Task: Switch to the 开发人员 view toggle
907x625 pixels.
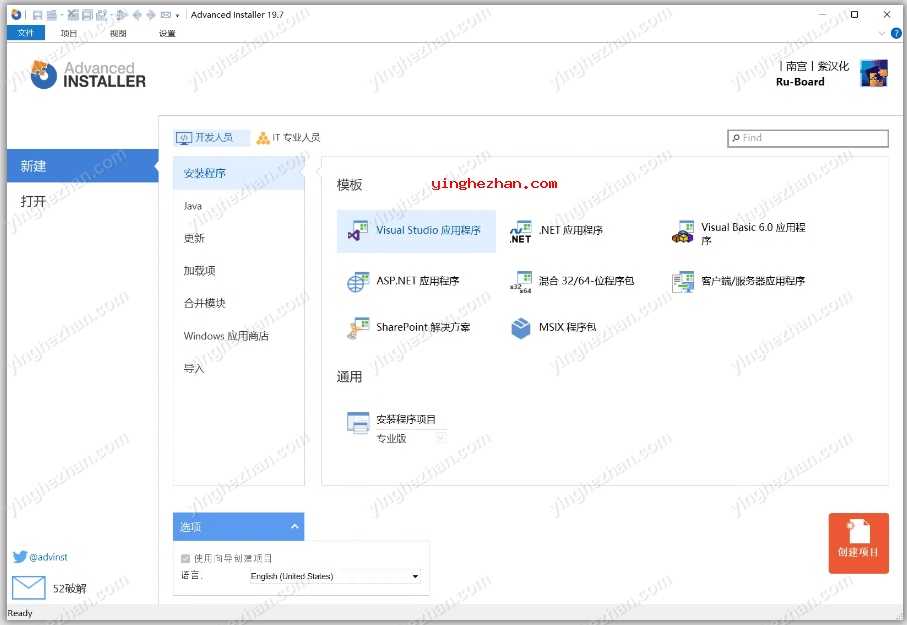Action: [205, 138]
